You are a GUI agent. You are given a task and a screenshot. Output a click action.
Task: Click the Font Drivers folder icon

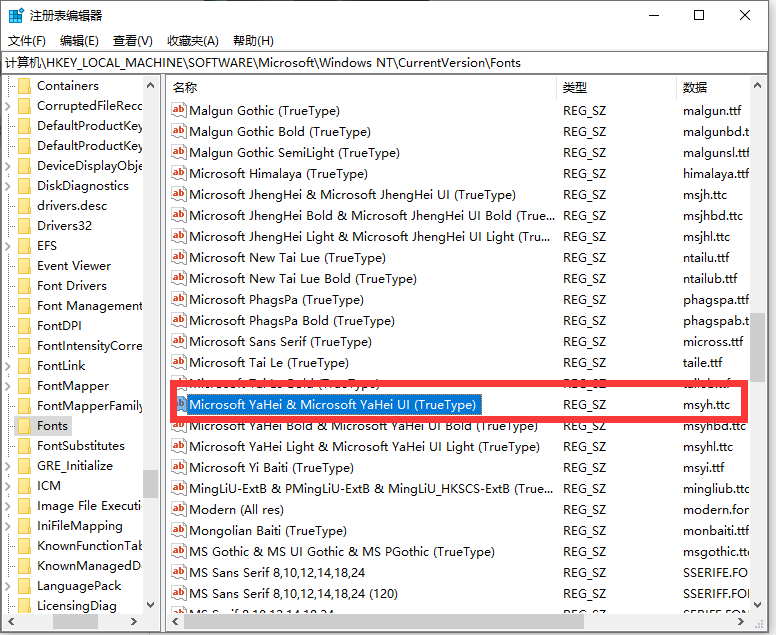24,286
